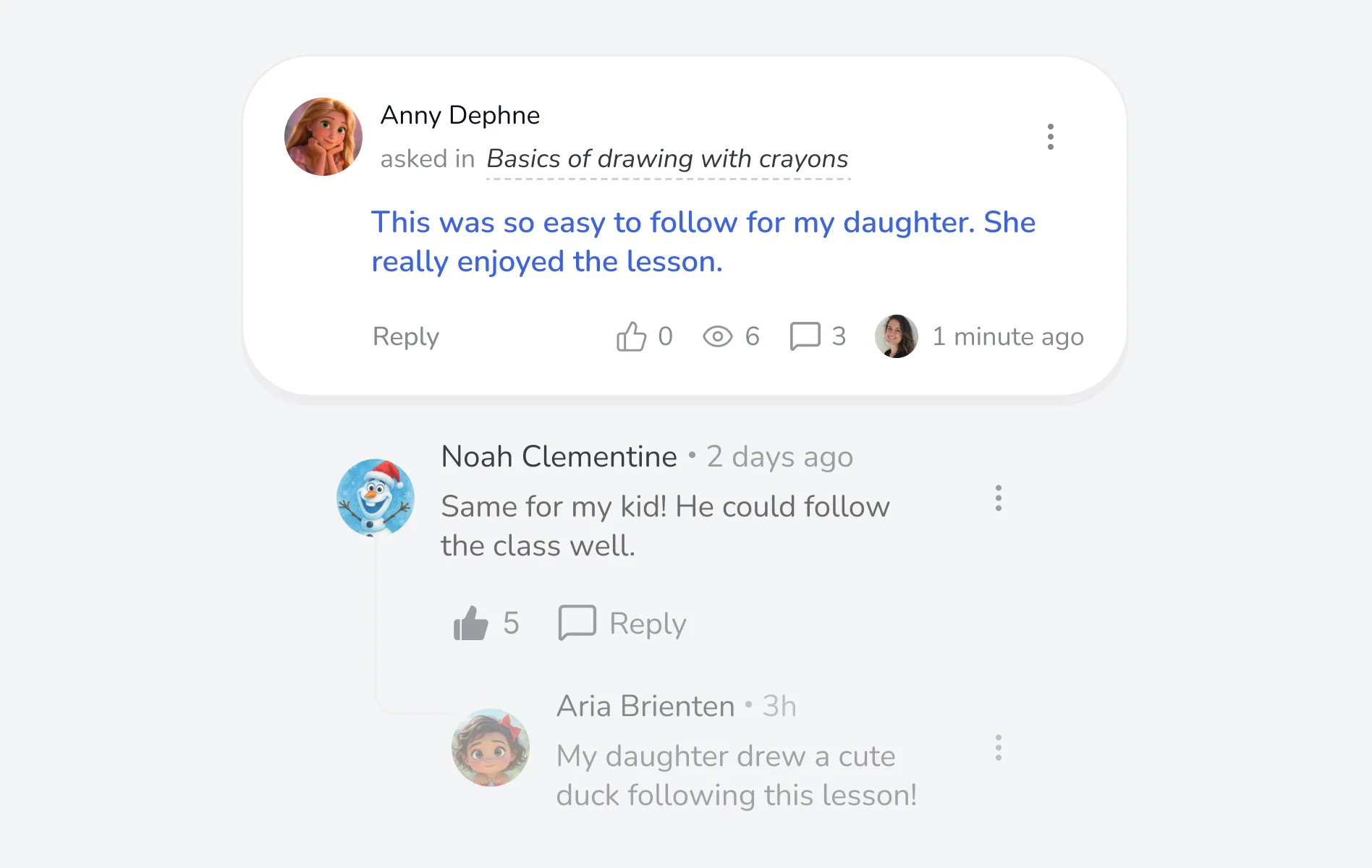Click Aria Brienten's avatar picture
Image resolution: width=1372 pixels, height=868 pixels.
tap(491, 747)
